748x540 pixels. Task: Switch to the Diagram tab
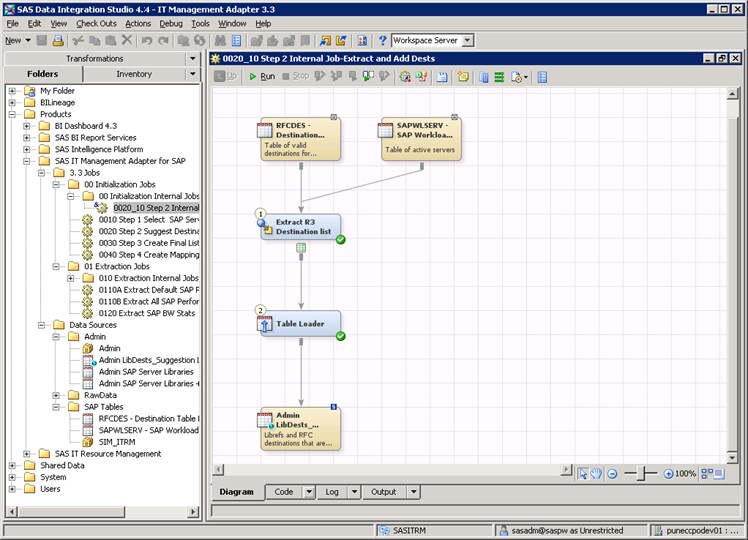point(237,492)
